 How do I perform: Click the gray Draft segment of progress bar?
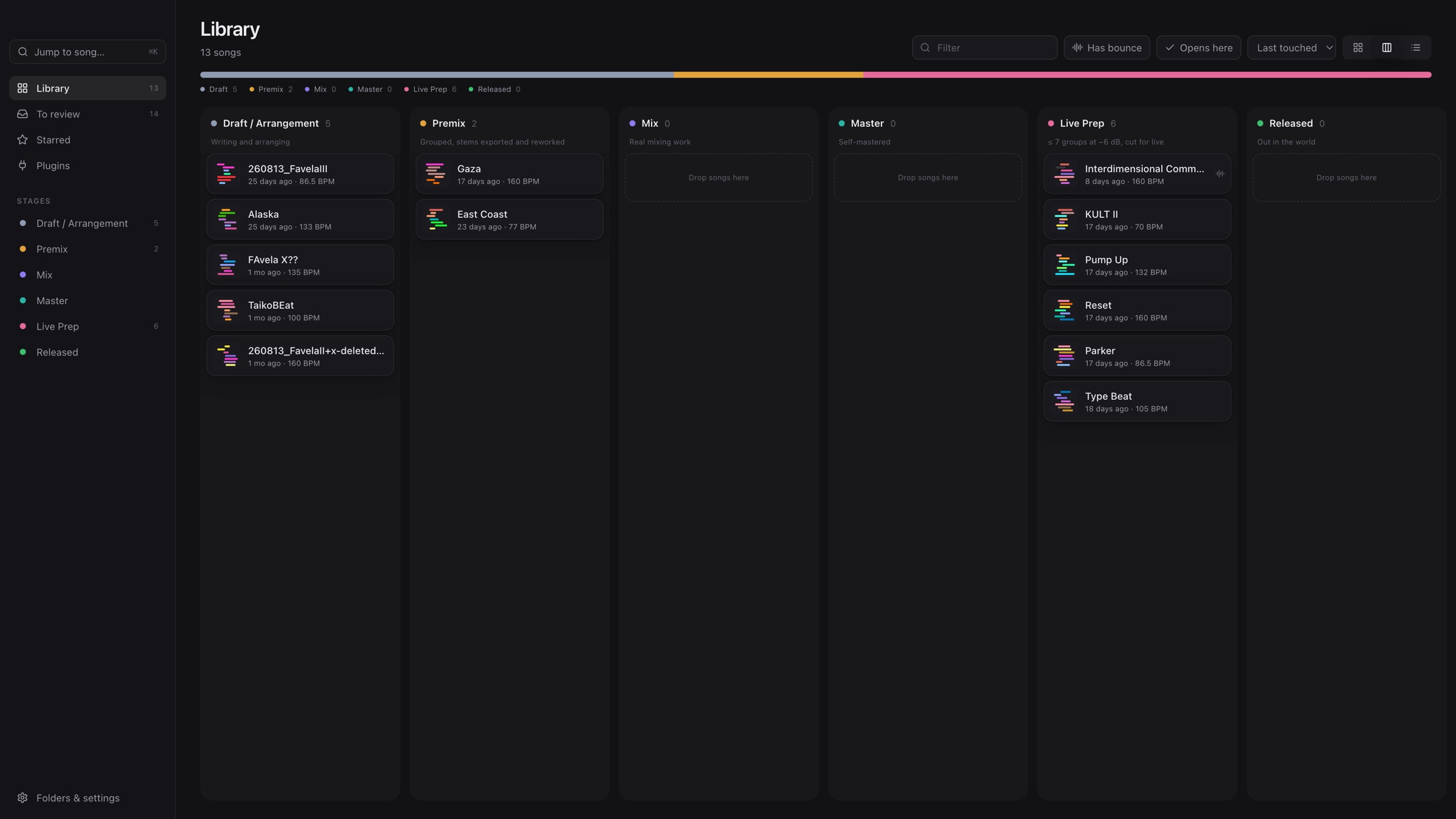click(437, 75)
